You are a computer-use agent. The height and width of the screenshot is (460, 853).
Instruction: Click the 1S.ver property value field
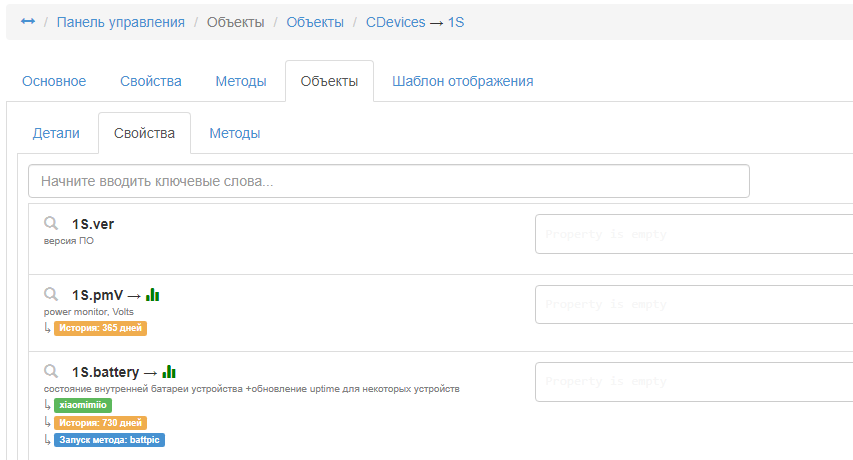coord(694,234)
